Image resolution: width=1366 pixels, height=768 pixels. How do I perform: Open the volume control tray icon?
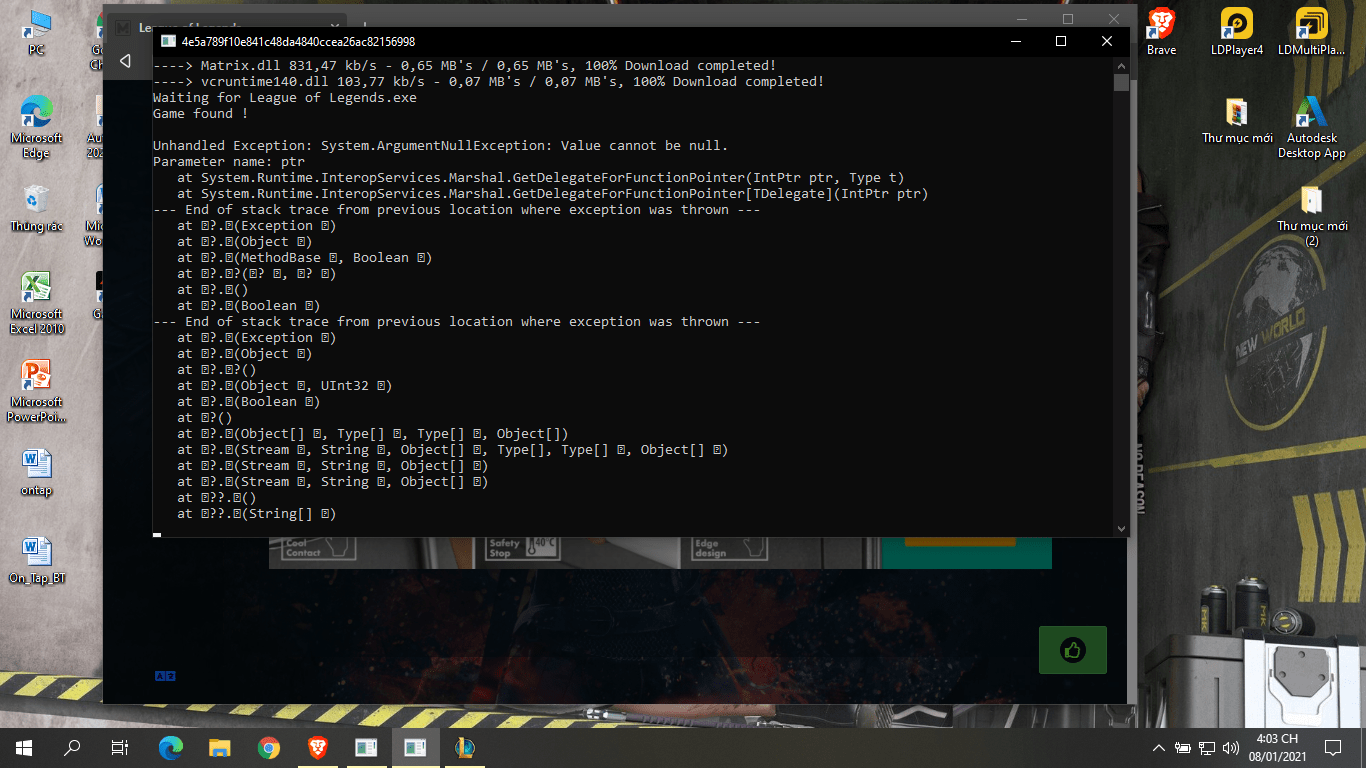(1230, 747)
